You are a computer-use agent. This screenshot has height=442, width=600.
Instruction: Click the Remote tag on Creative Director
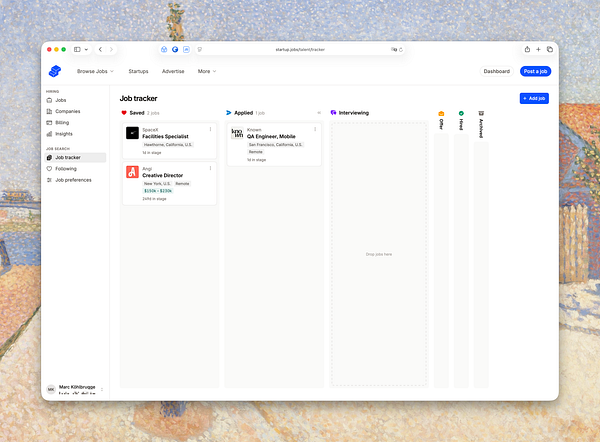(x=183, y=184)
